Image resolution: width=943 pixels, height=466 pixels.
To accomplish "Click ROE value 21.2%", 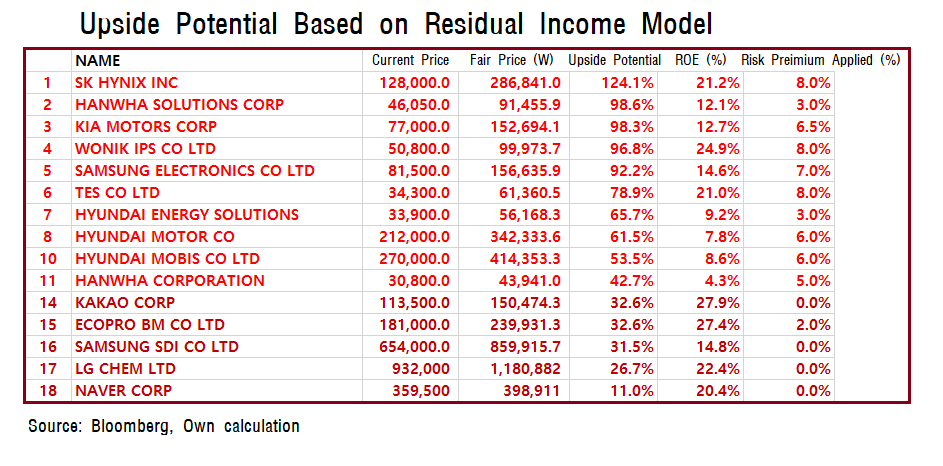I will (717, 83).
